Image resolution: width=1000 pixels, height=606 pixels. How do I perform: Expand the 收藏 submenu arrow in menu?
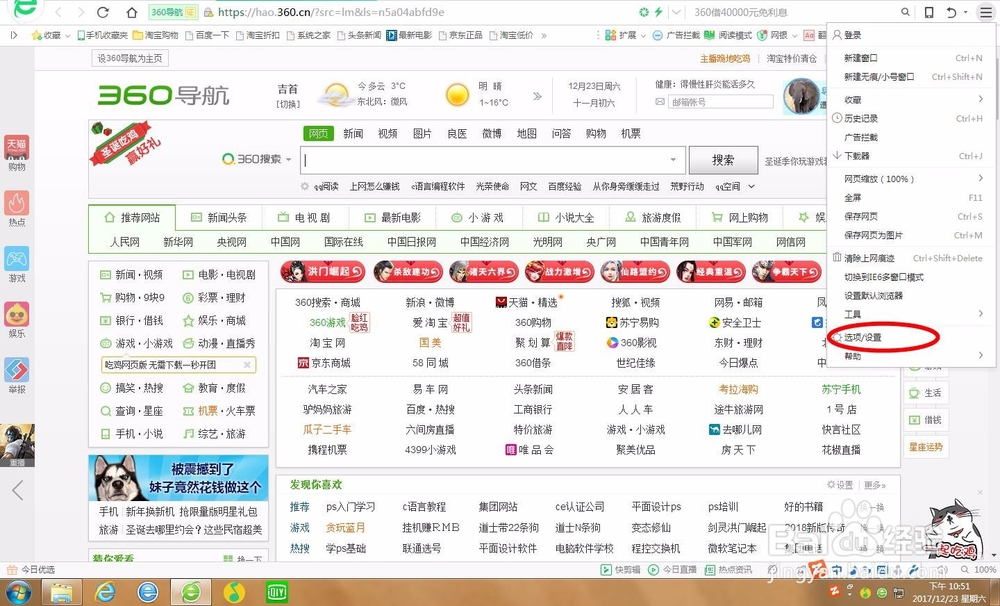click(x=980, y=99)
